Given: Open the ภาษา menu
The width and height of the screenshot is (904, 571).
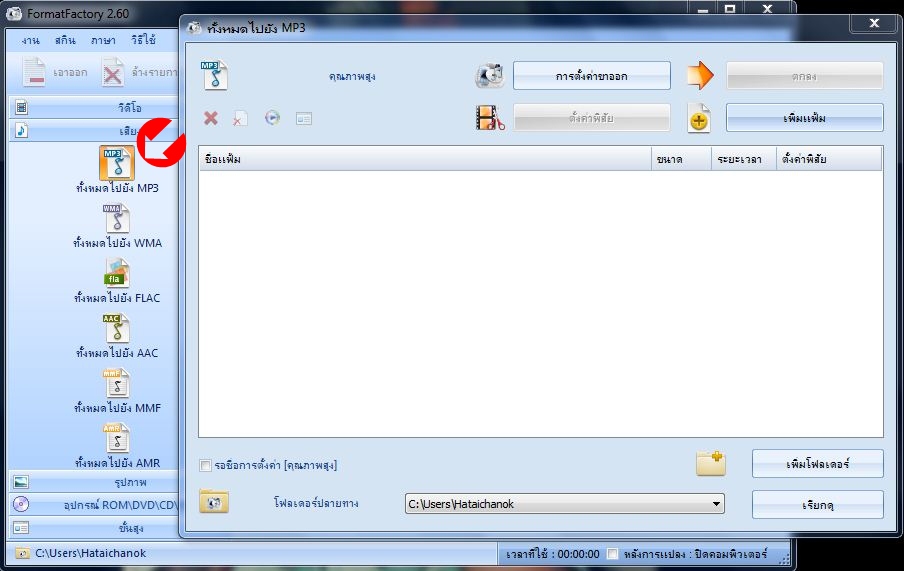Looking at the screenshot, I should pyautogui.click(x=103, y=40).
